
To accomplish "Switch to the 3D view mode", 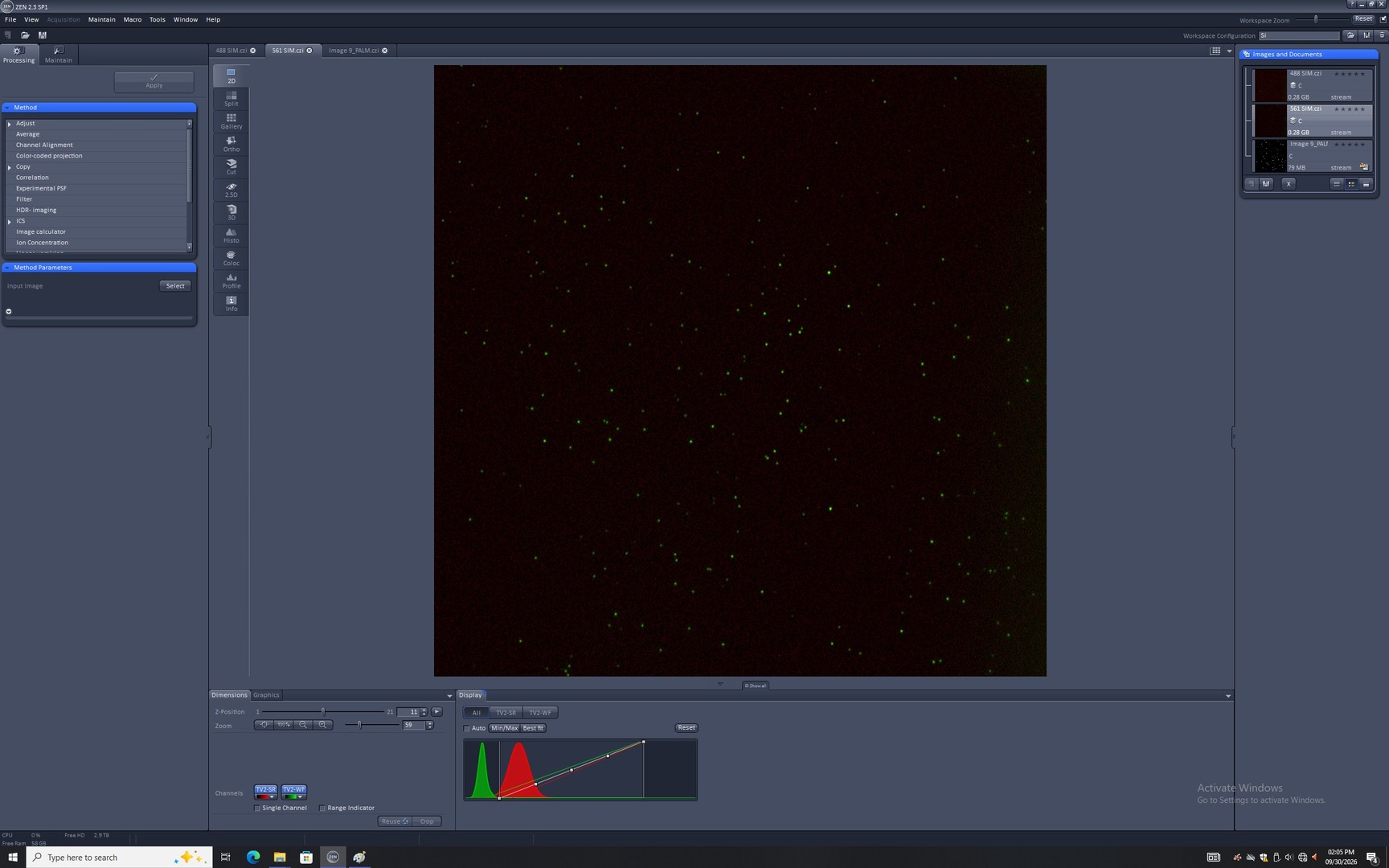I will point(231,212).
